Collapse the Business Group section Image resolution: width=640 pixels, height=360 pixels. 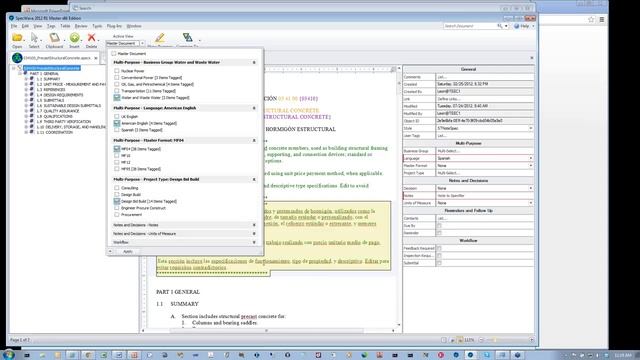point(254,62)
